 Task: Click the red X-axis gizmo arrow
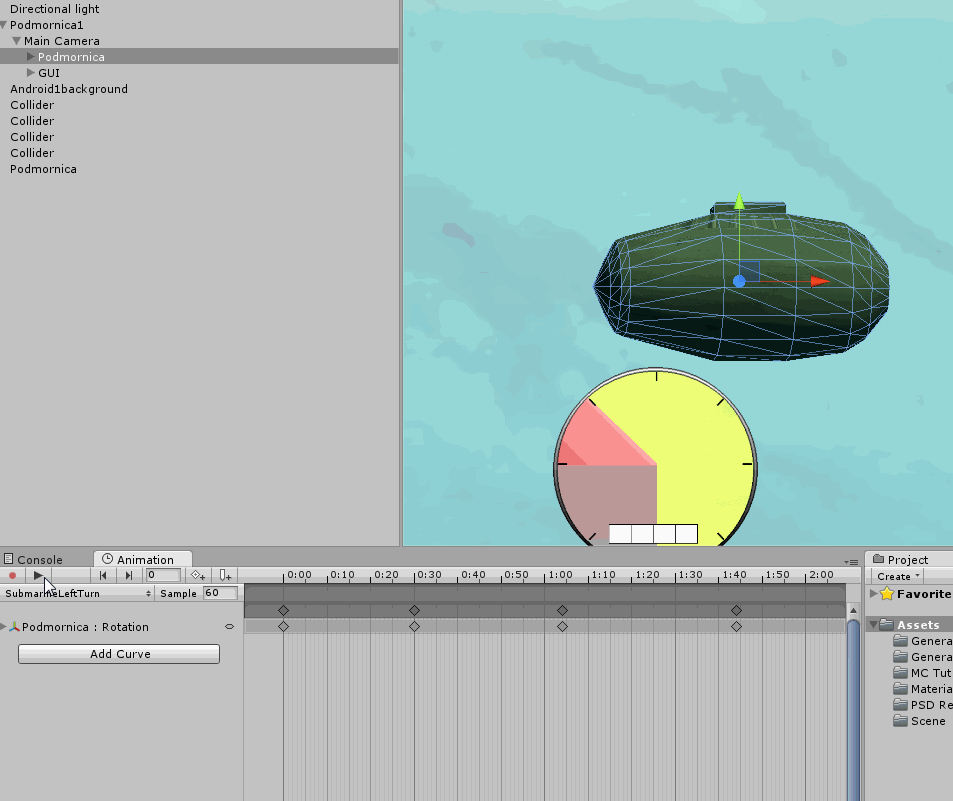820,281
